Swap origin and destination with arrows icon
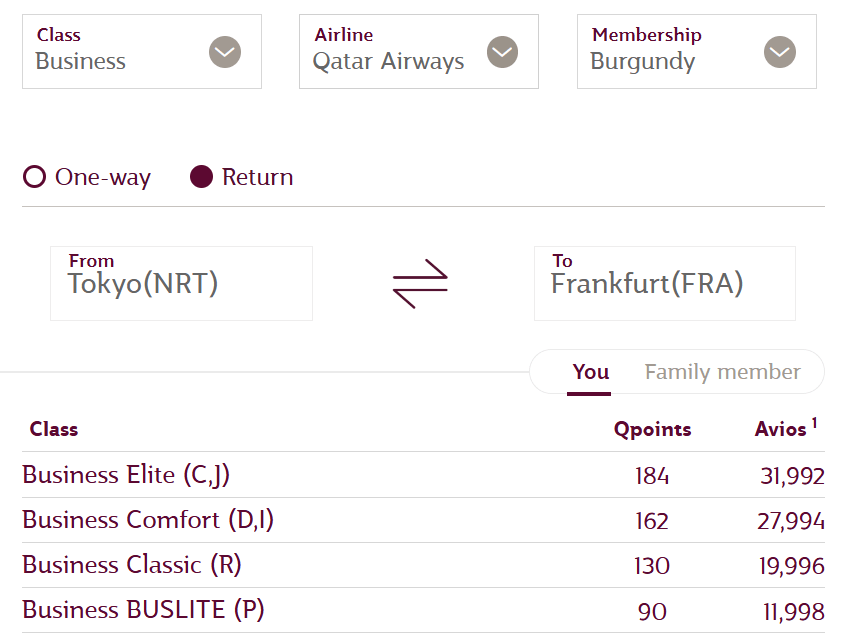This screenshot has width=856, height=640. click(420, 283)
